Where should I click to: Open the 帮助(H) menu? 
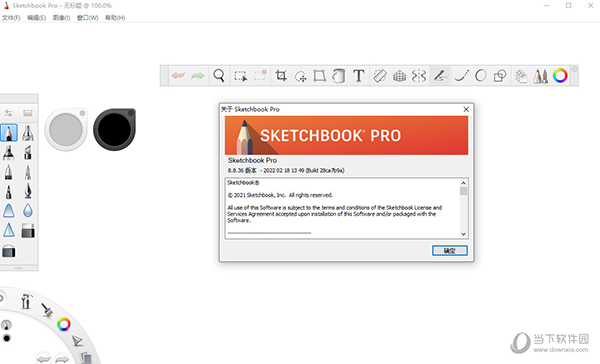coord(115,18)
